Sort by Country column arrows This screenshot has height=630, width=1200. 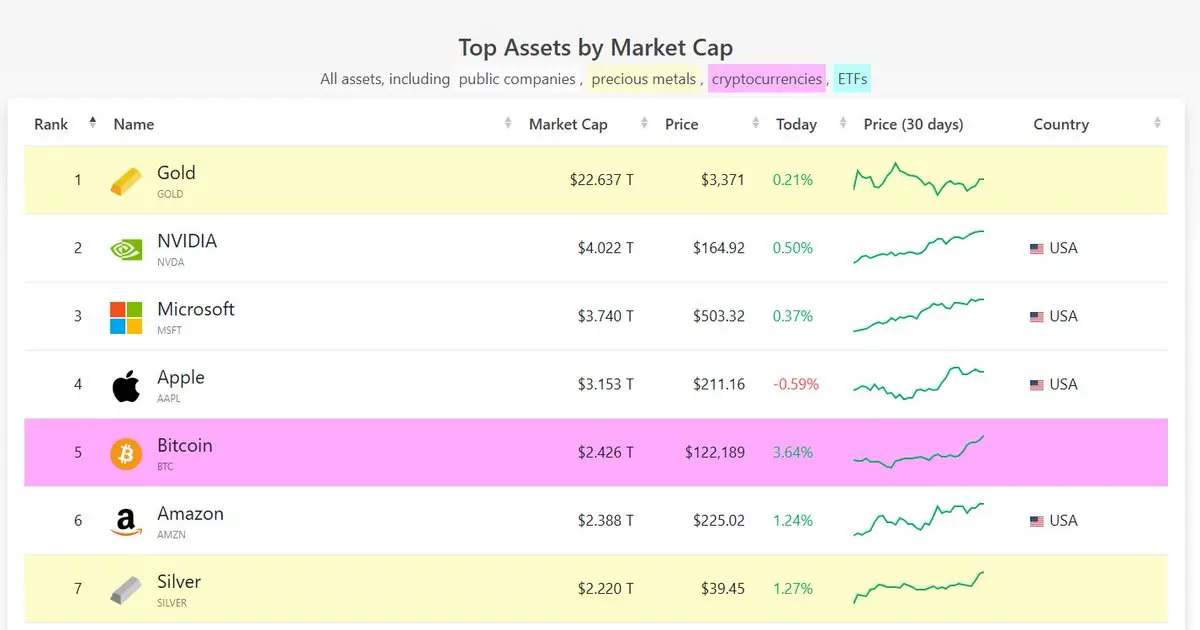coord(1157,123)
